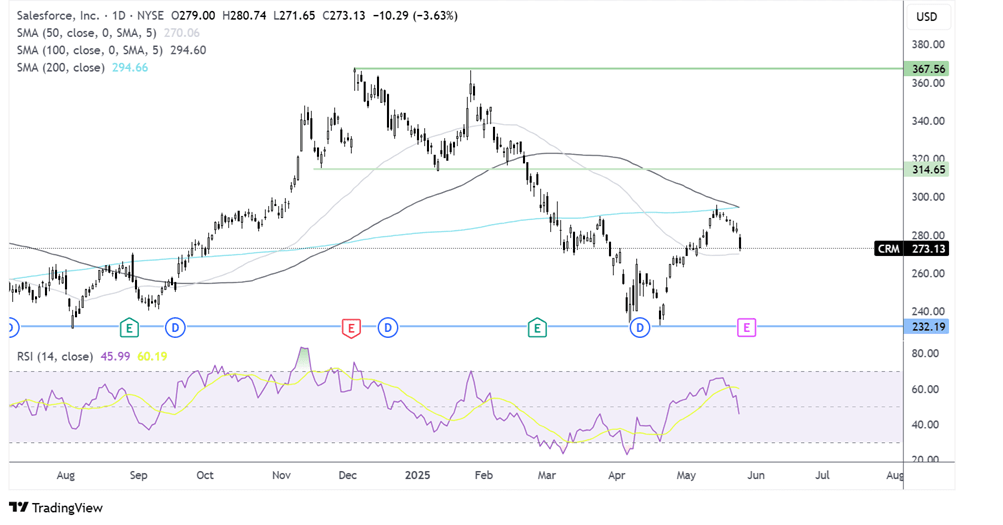Viewport: 1003px width, 525px height.
Task: Click Oct on the time axis
Action: point(205,475)
